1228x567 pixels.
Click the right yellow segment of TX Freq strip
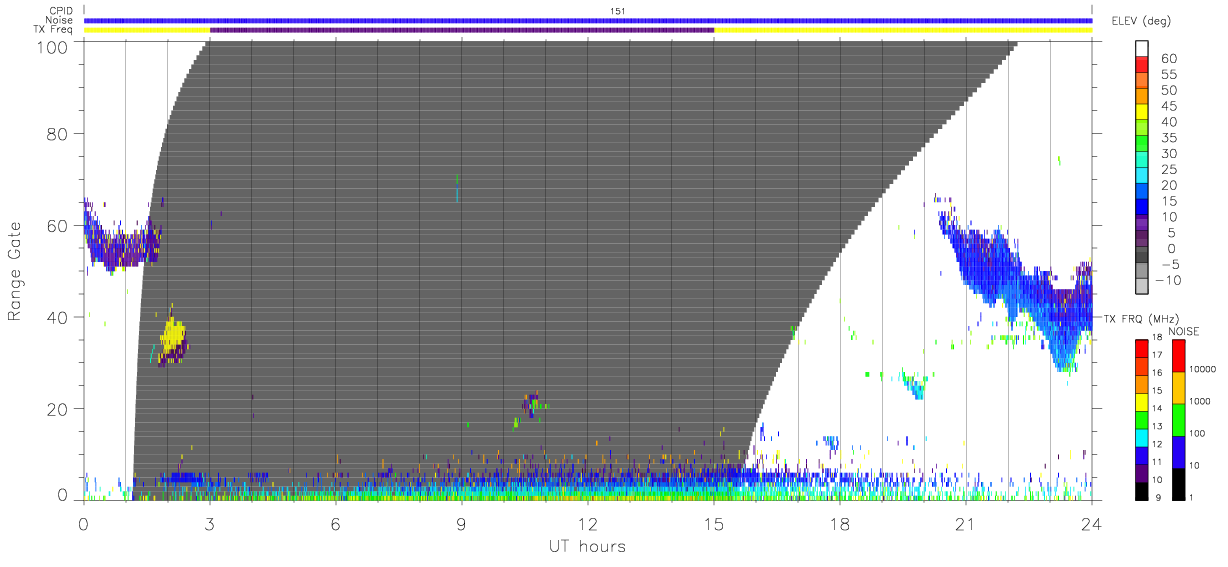point(903,29)
